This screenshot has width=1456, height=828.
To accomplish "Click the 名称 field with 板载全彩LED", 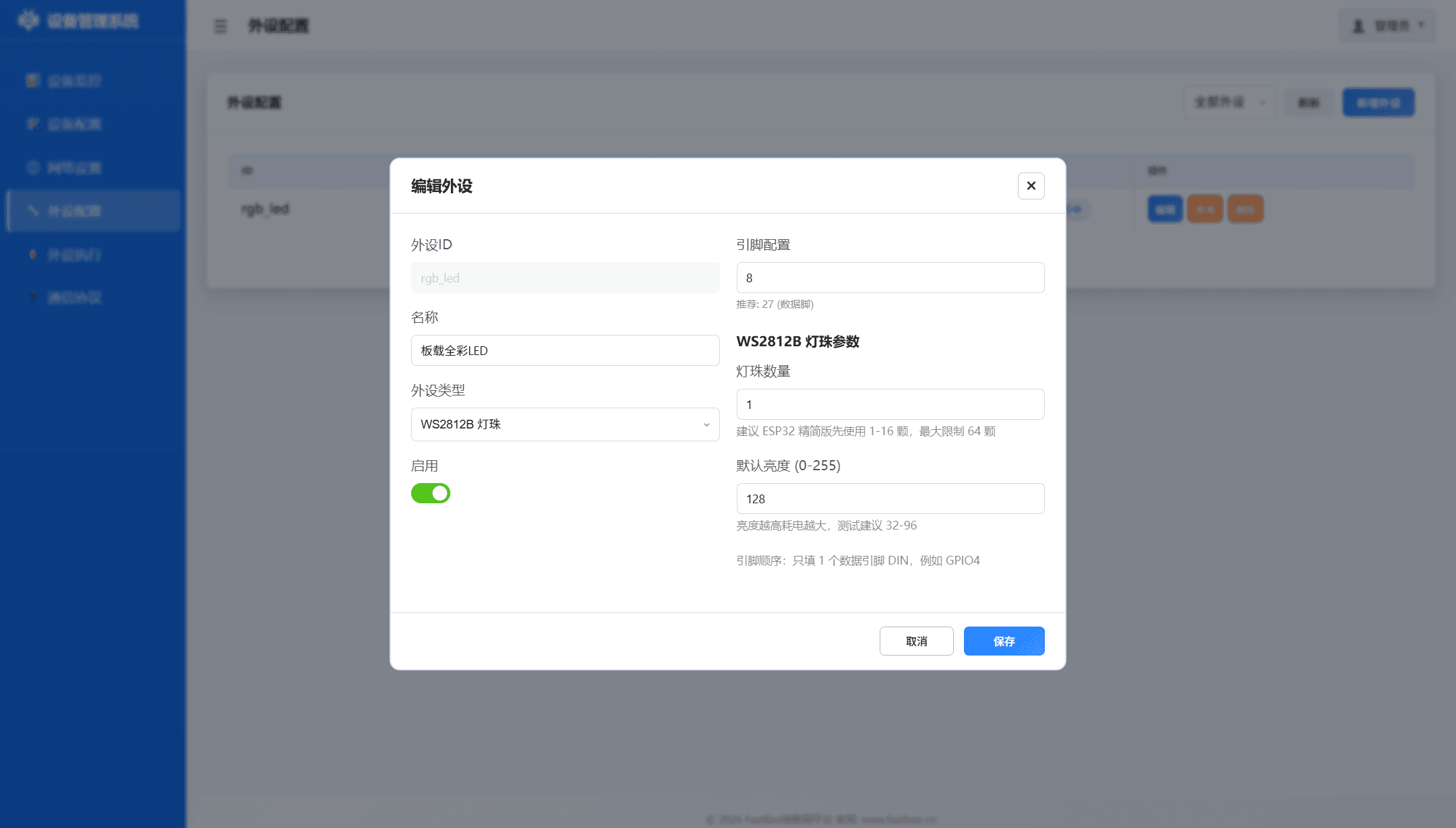I will coord(565,350).
